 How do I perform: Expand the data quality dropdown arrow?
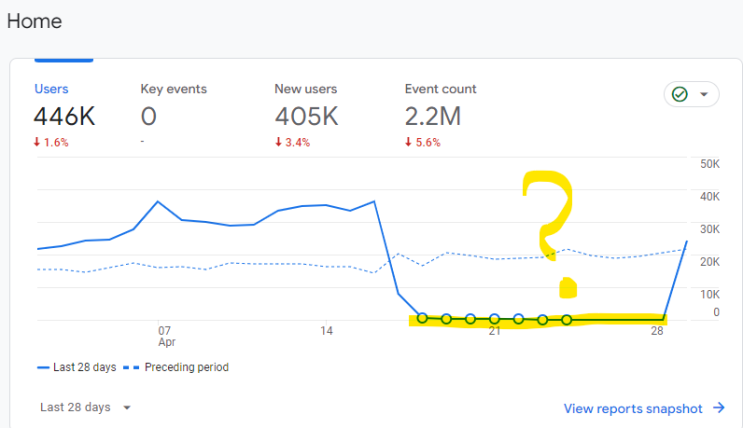pyautogui.click(x=704, y=94)
